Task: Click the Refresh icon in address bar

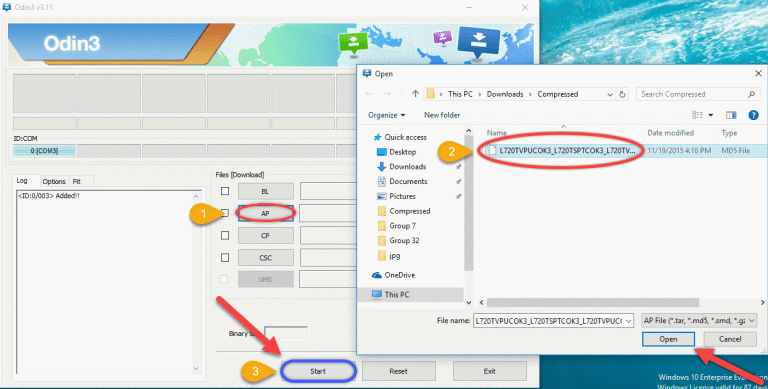Action: tap(623, 95)
